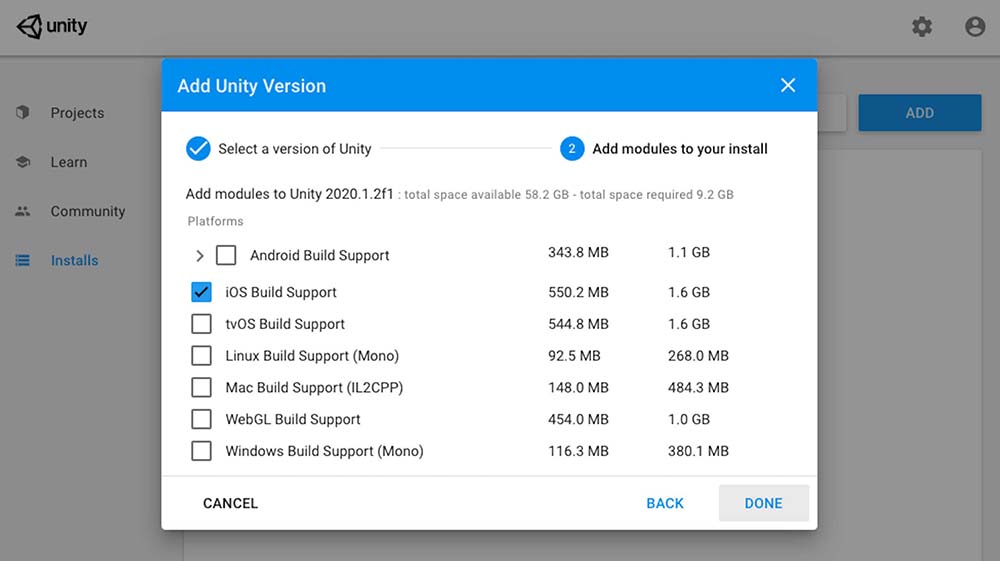Click the WebGL Build Support label
1000x561 pixels.
point(293,419)
